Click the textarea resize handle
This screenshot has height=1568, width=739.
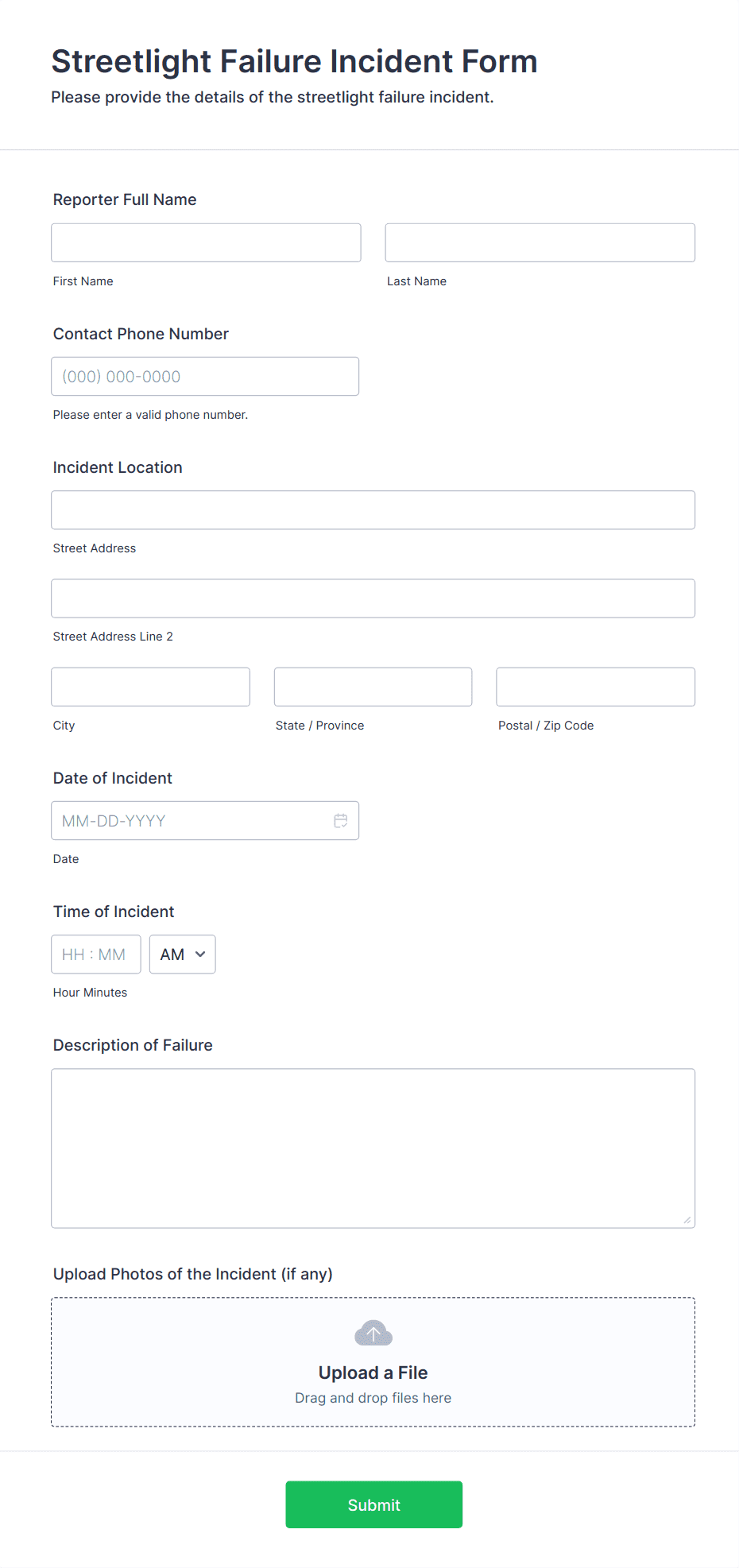click(x=687, y=1218)
